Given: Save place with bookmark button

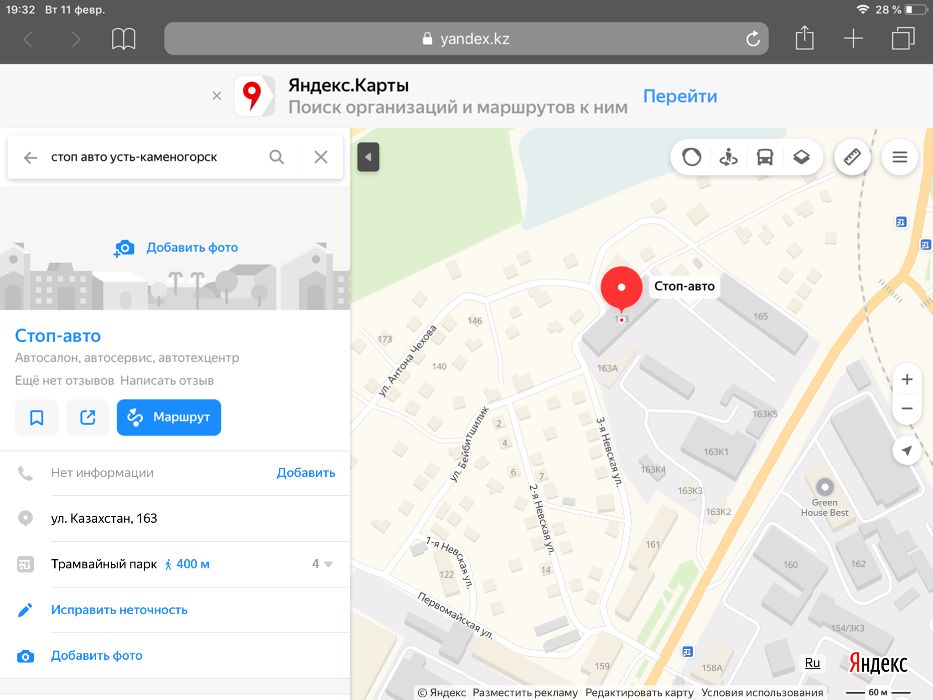Looking at the screenshot, I should tap(36, 417).
